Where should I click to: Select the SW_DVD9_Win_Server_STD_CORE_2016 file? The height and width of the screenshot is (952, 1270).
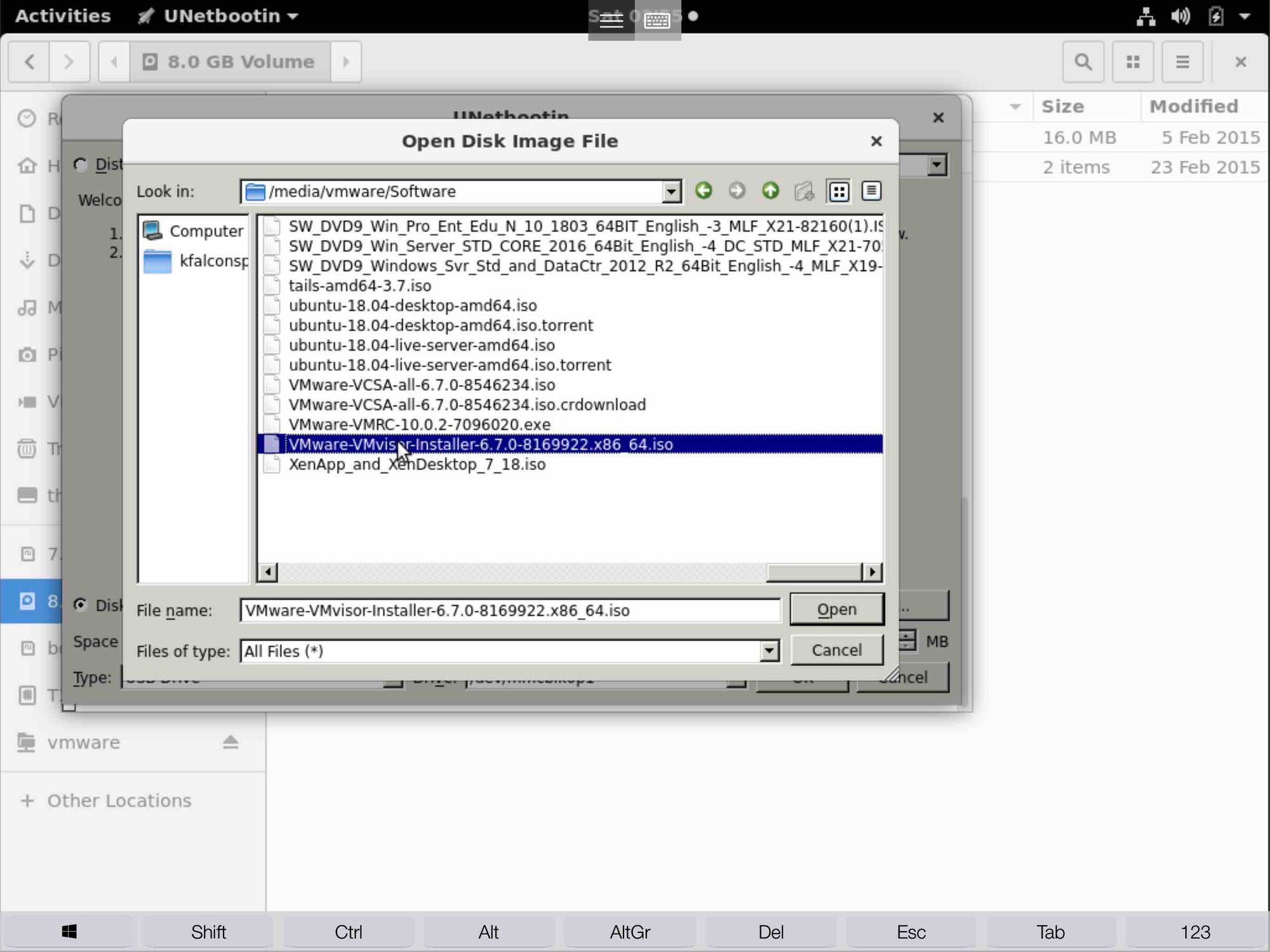coord(571,246)
